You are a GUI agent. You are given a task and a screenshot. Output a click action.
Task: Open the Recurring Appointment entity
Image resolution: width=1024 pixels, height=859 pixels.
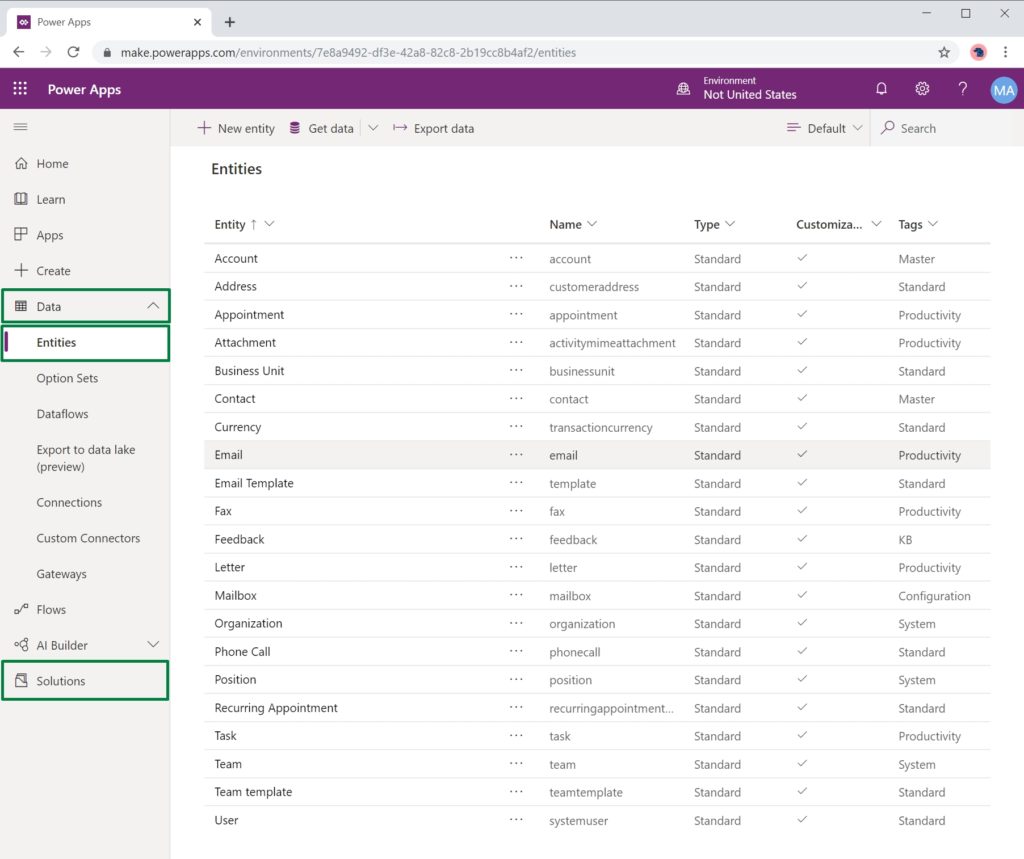point(276,707)
